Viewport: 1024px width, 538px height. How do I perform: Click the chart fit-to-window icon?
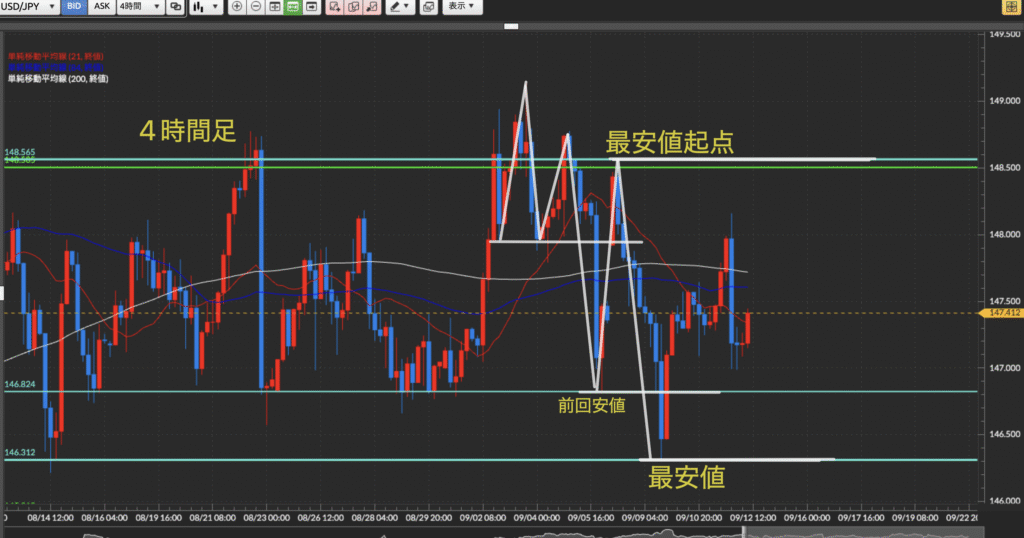275,7
